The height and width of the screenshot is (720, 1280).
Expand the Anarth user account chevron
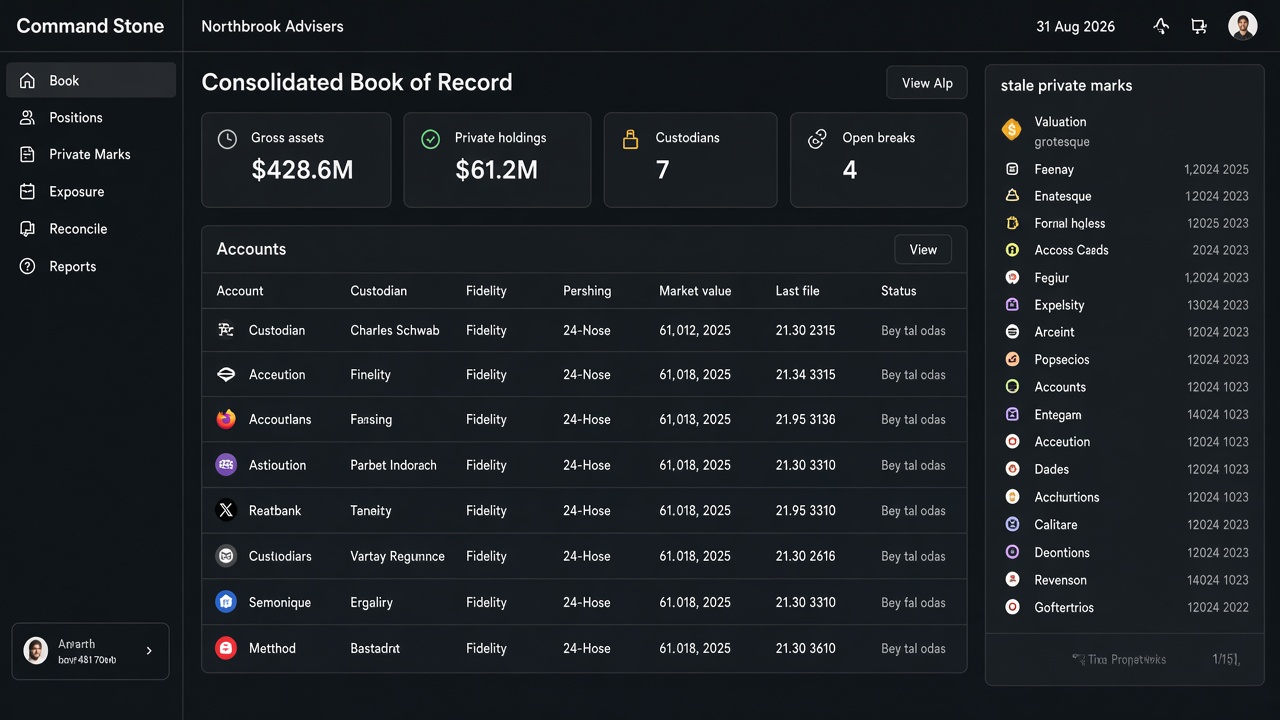[149, 651]
